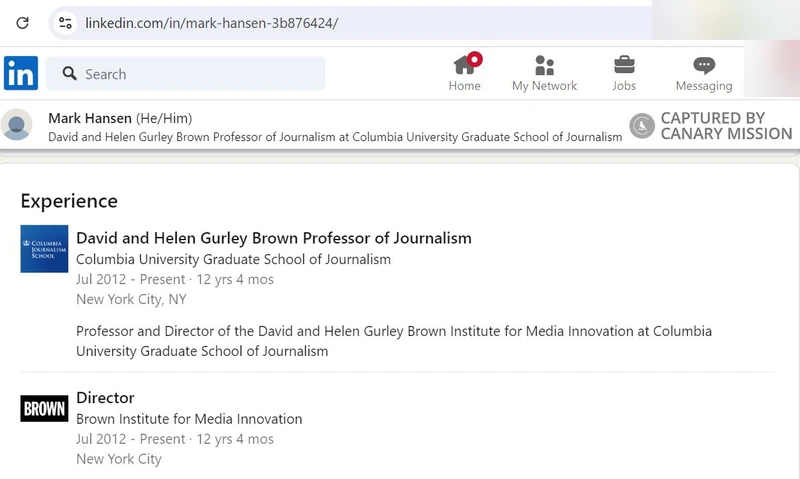Screen dimensions: 800x479
Task: Open the Jobs briefcase icon
Action: pyautogui.click(x=624, y=65)
